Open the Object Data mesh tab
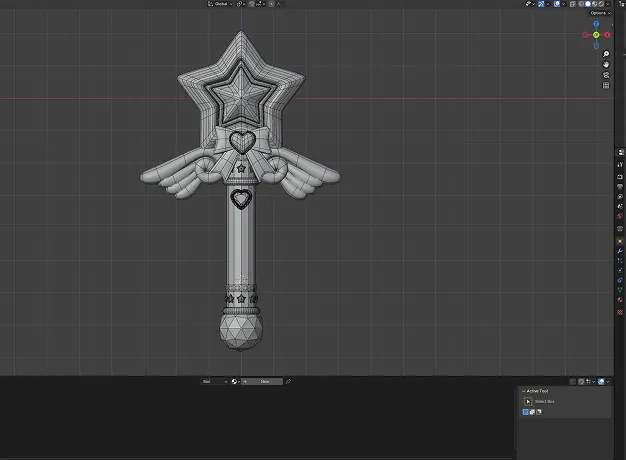The width and height of the screenshot is (626, 460). pos(620,289)
